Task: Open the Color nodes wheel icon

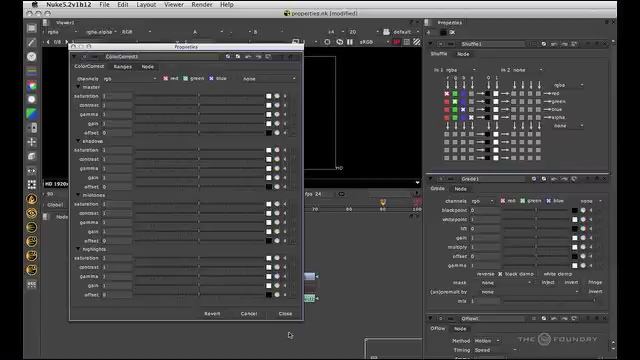Action: click(31, 86)
